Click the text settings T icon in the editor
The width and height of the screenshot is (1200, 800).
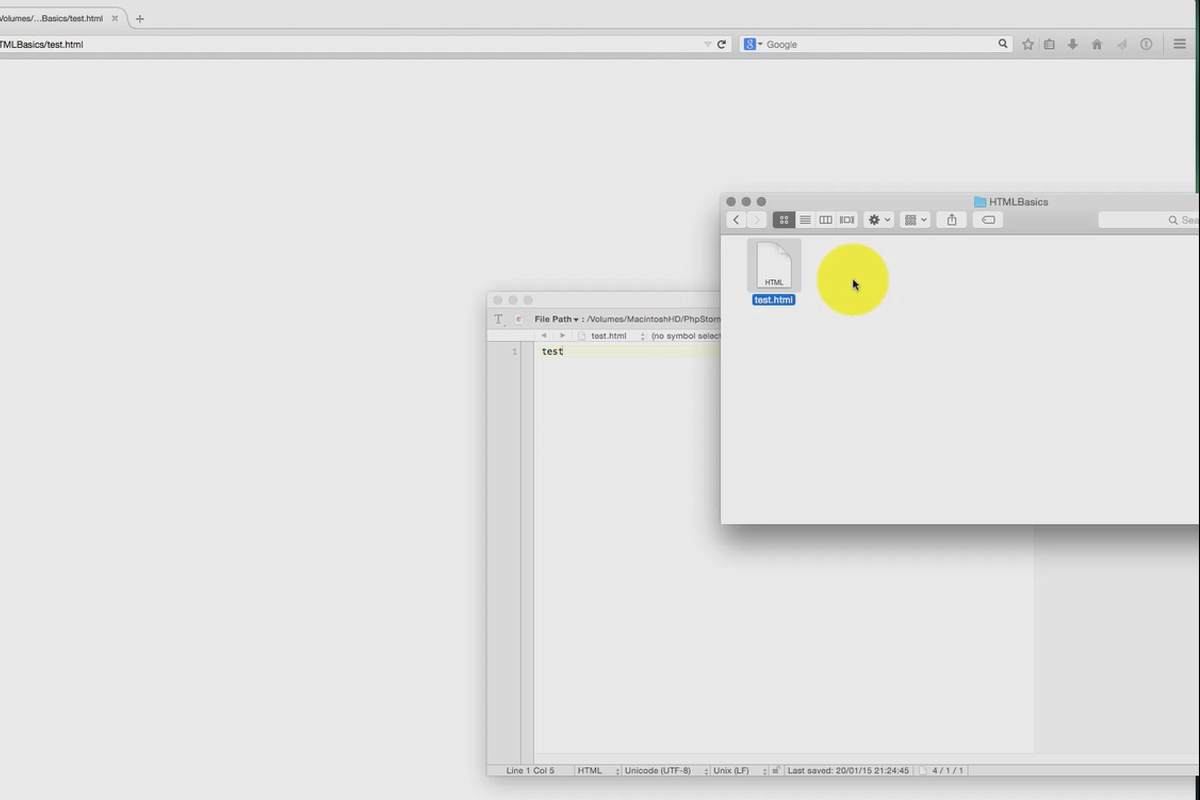pyautogui.click(x=497, y=319)
